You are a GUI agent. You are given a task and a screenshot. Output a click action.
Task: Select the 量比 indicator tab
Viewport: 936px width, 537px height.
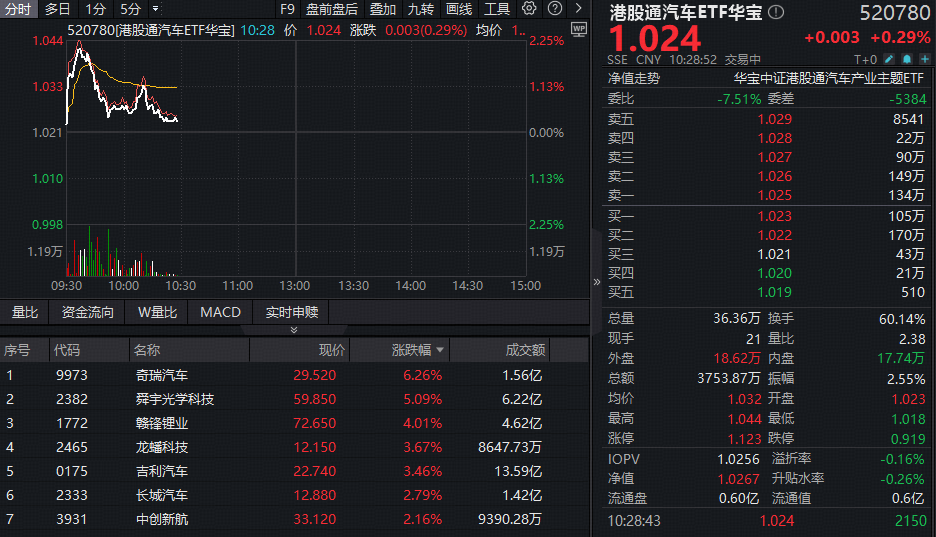pos(25,312)
